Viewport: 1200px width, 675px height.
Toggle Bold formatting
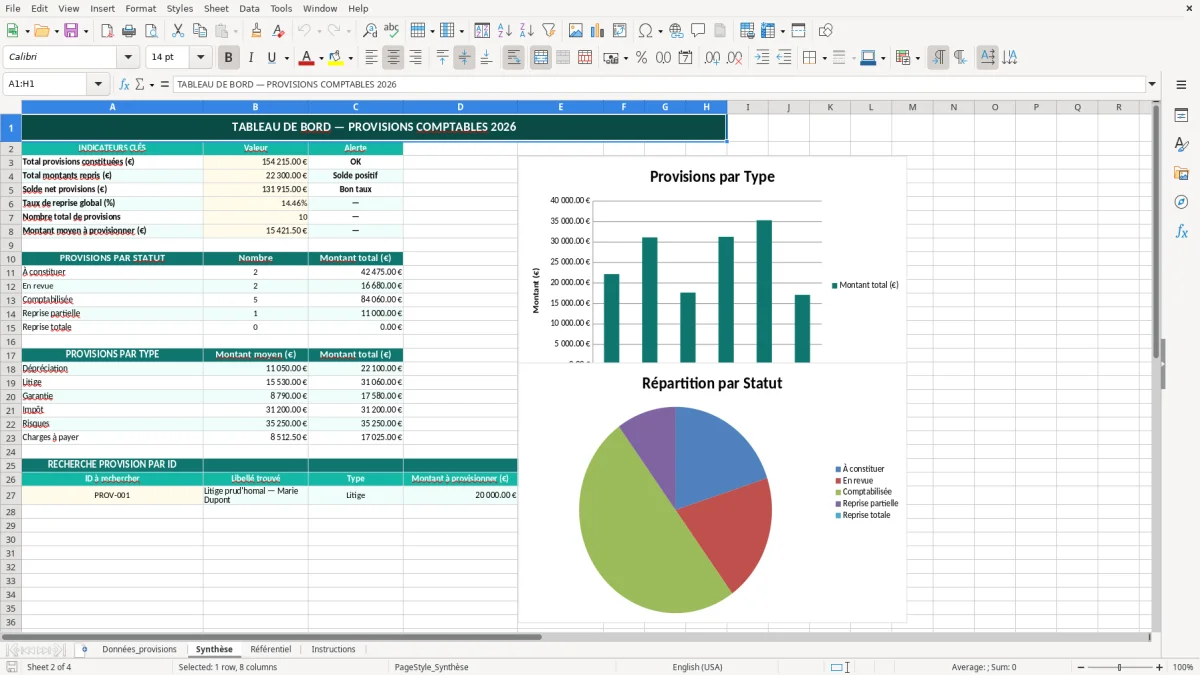pos(229,58)
